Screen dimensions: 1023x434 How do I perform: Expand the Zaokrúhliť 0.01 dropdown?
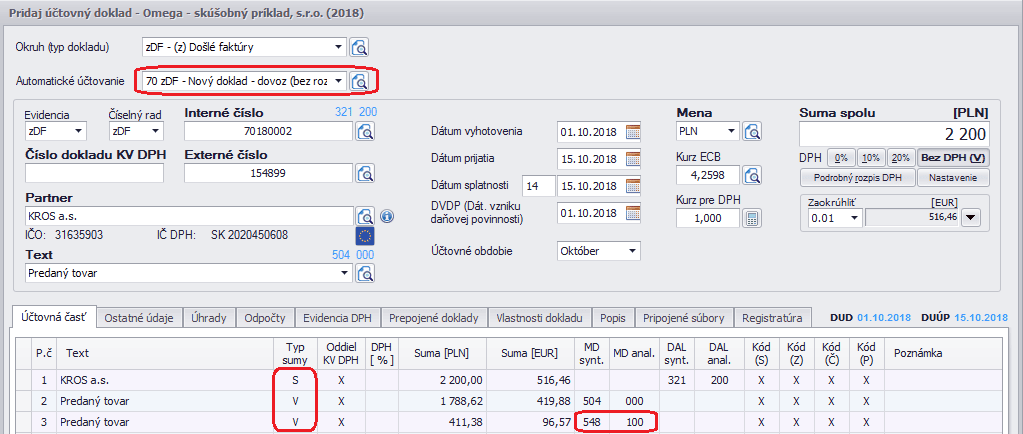pyautogui.click(x=852, y=217)
